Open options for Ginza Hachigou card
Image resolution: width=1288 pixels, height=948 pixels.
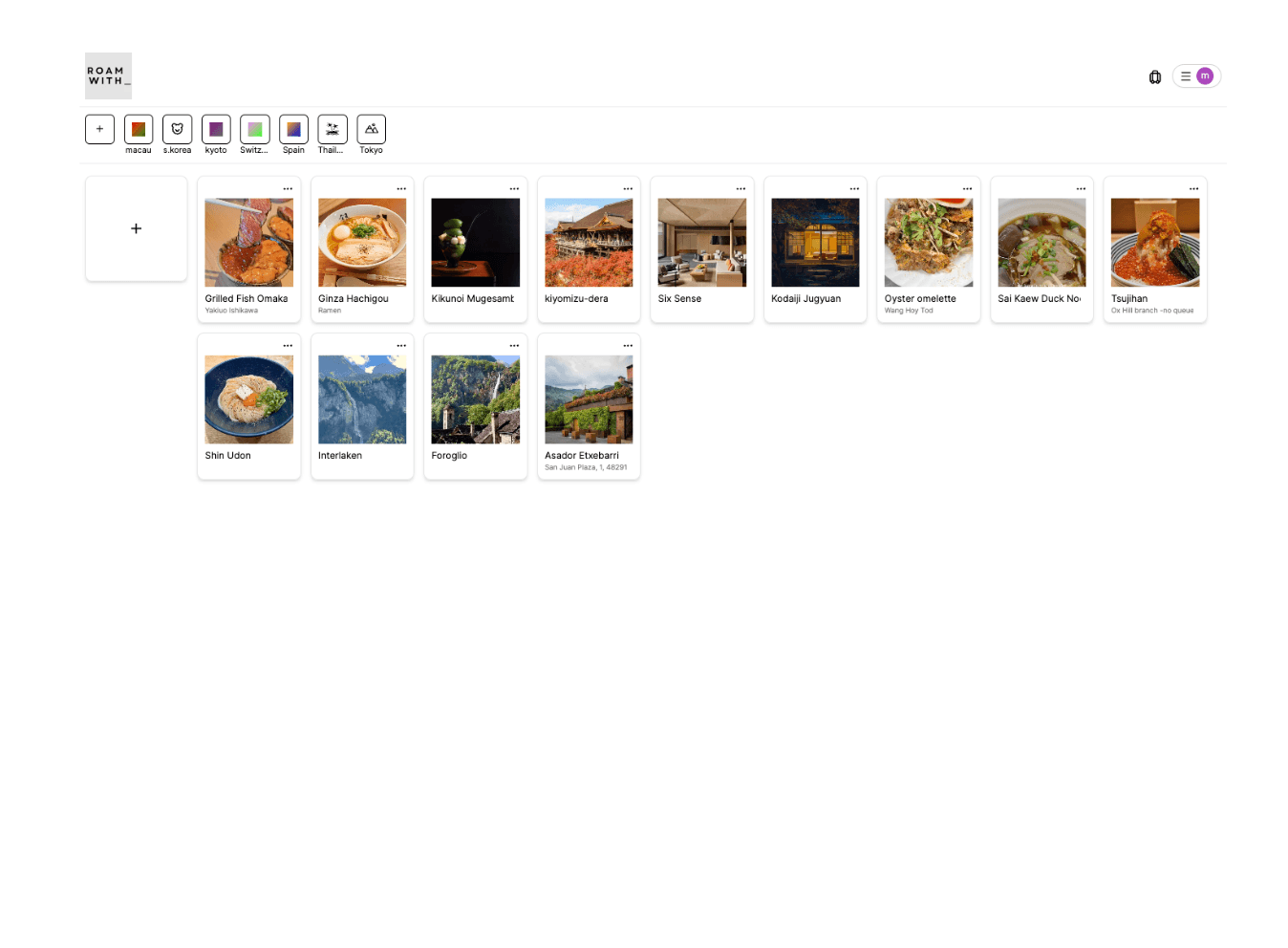point(401,189)
